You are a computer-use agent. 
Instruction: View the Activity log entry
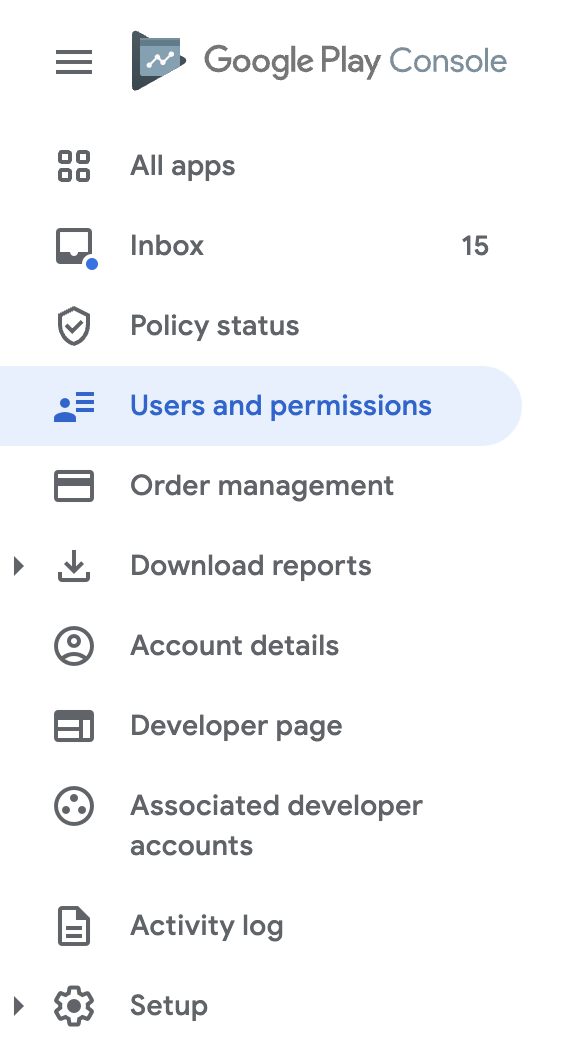click(206, 926)
